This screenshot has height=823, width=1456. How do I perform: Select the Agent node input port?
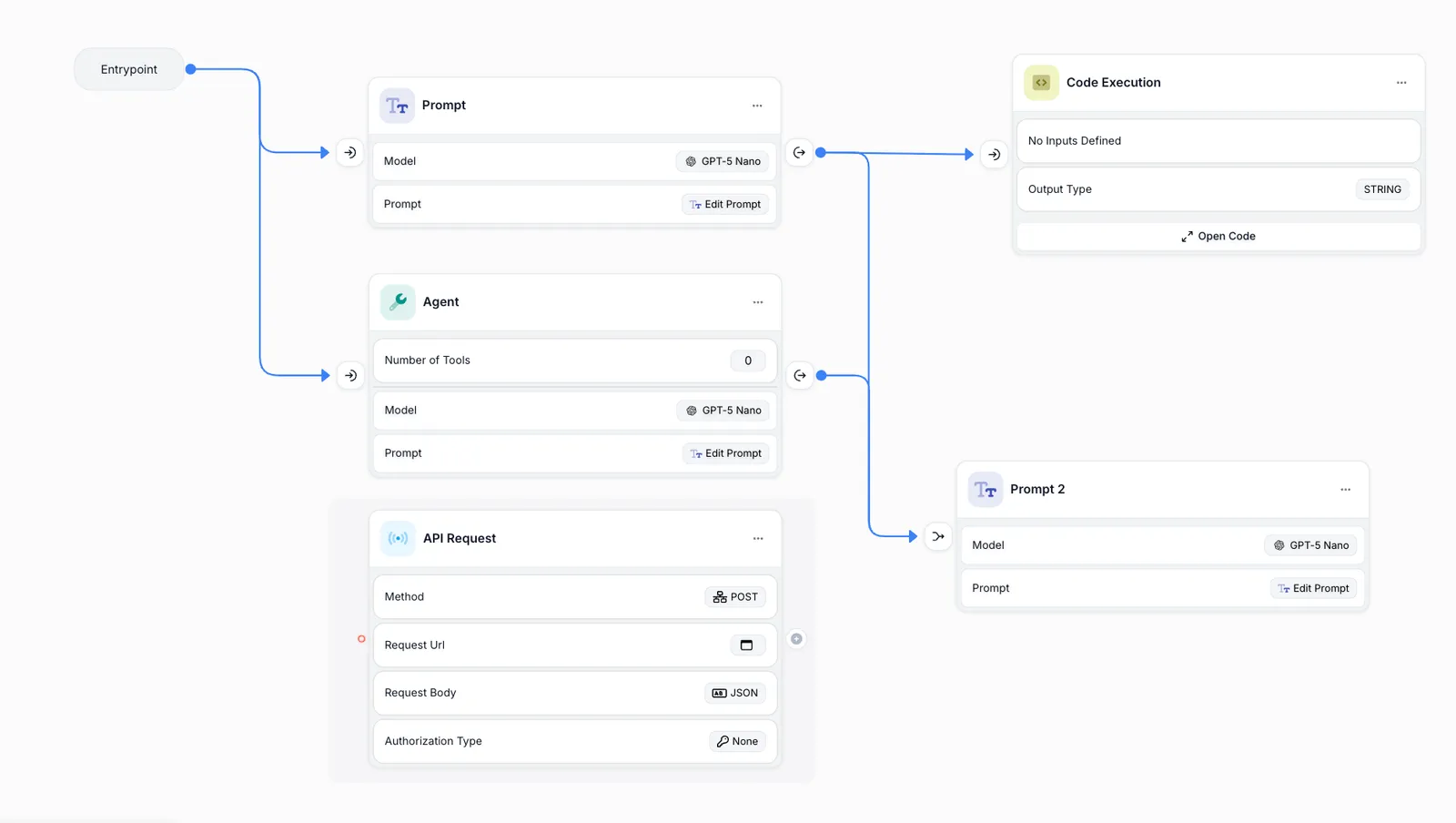(x=350, y=375)
